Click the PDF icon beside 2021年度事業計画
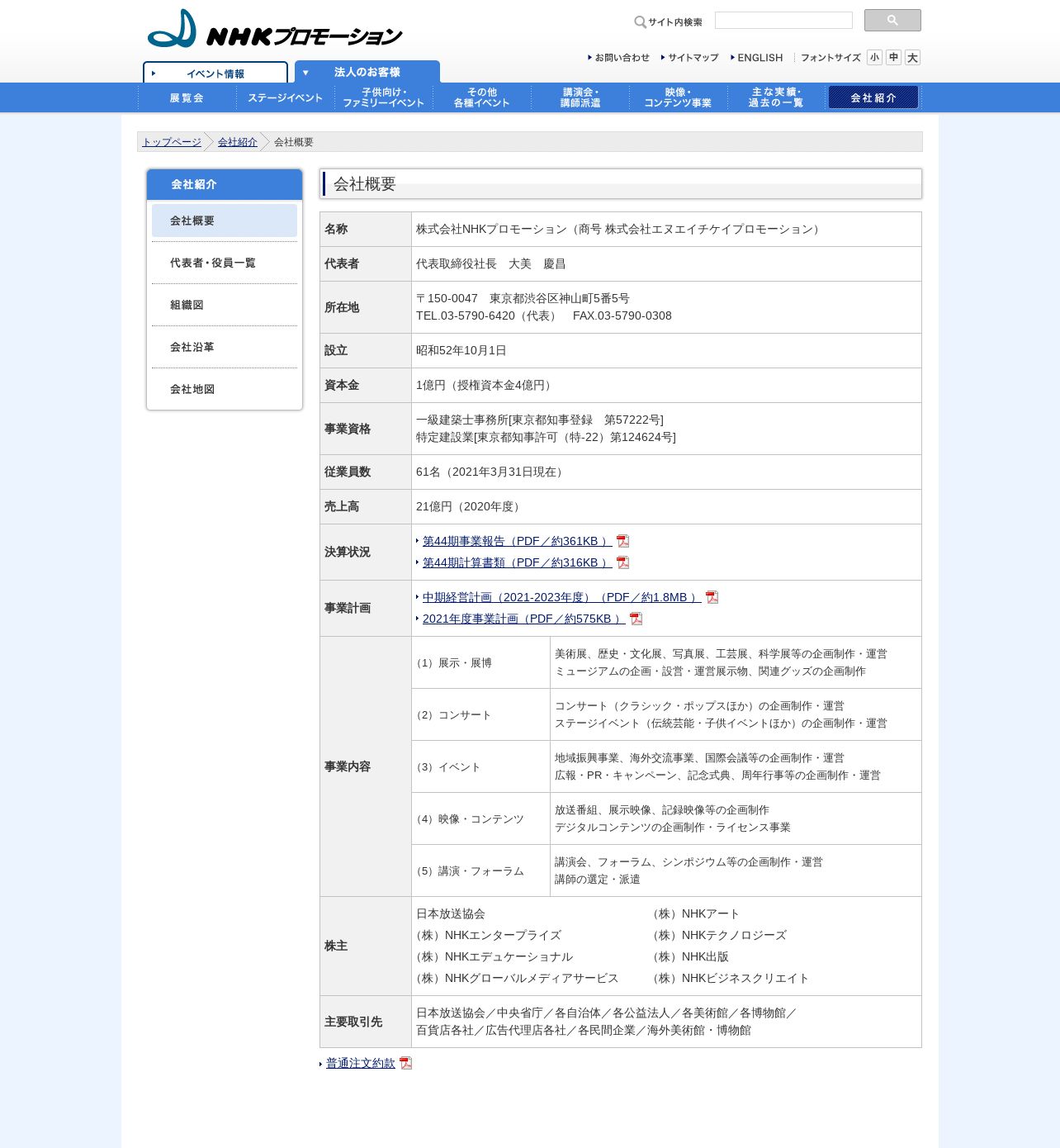The image size is (1060, 1148). pyautogui.click(x=636, y=619)
